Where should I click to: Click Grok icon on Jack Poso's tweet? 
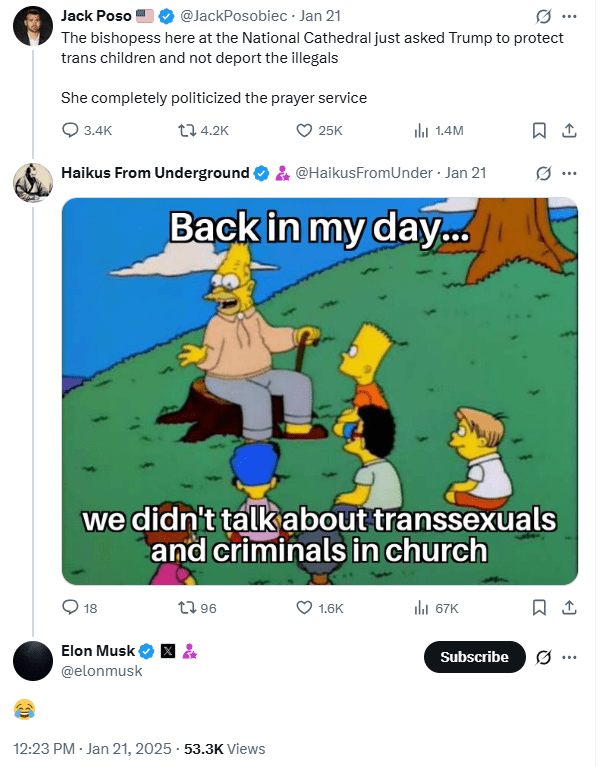[544, 16]
